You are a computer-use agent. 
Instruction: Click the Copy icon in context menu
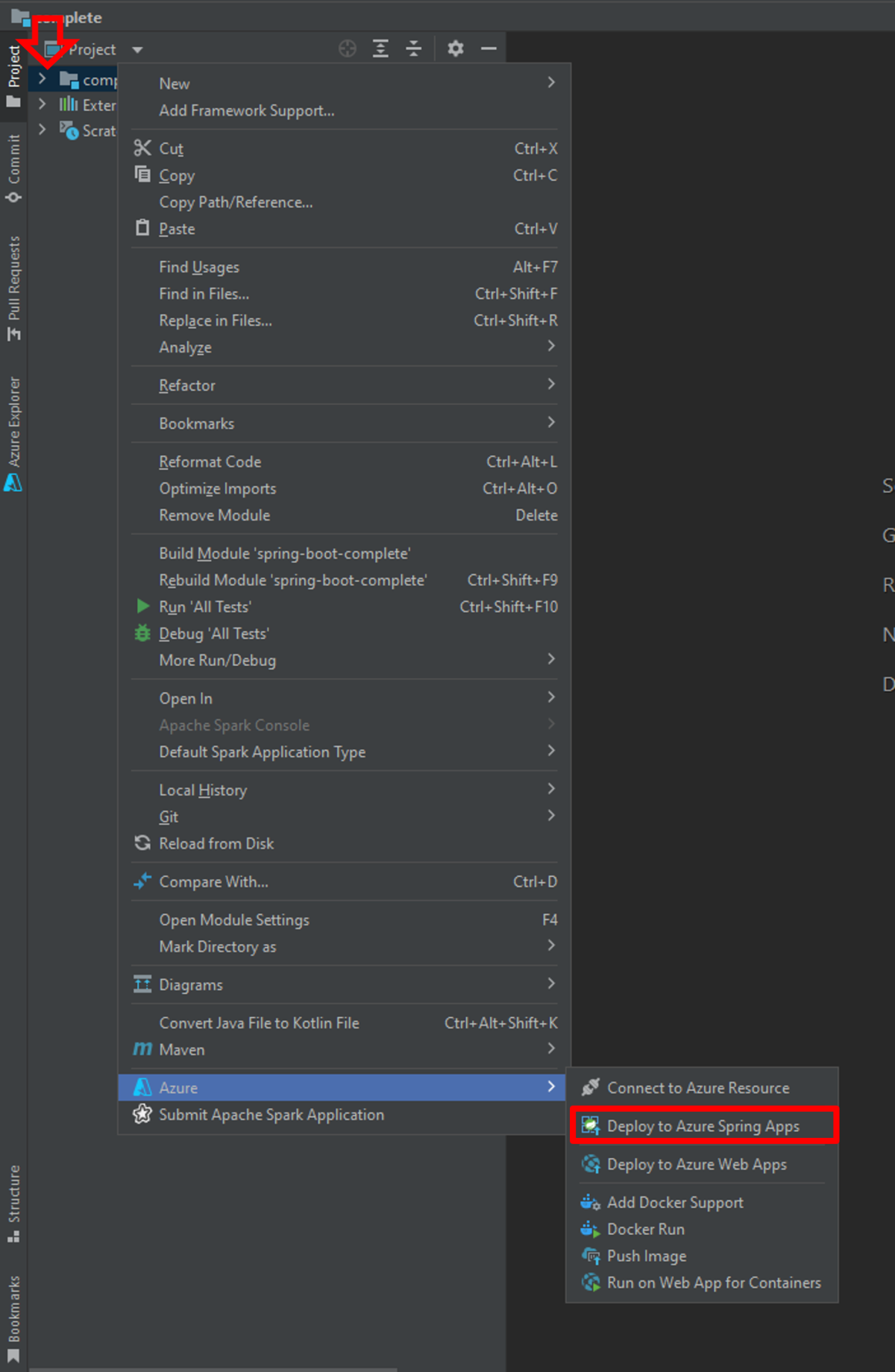(x=142, y=174)
